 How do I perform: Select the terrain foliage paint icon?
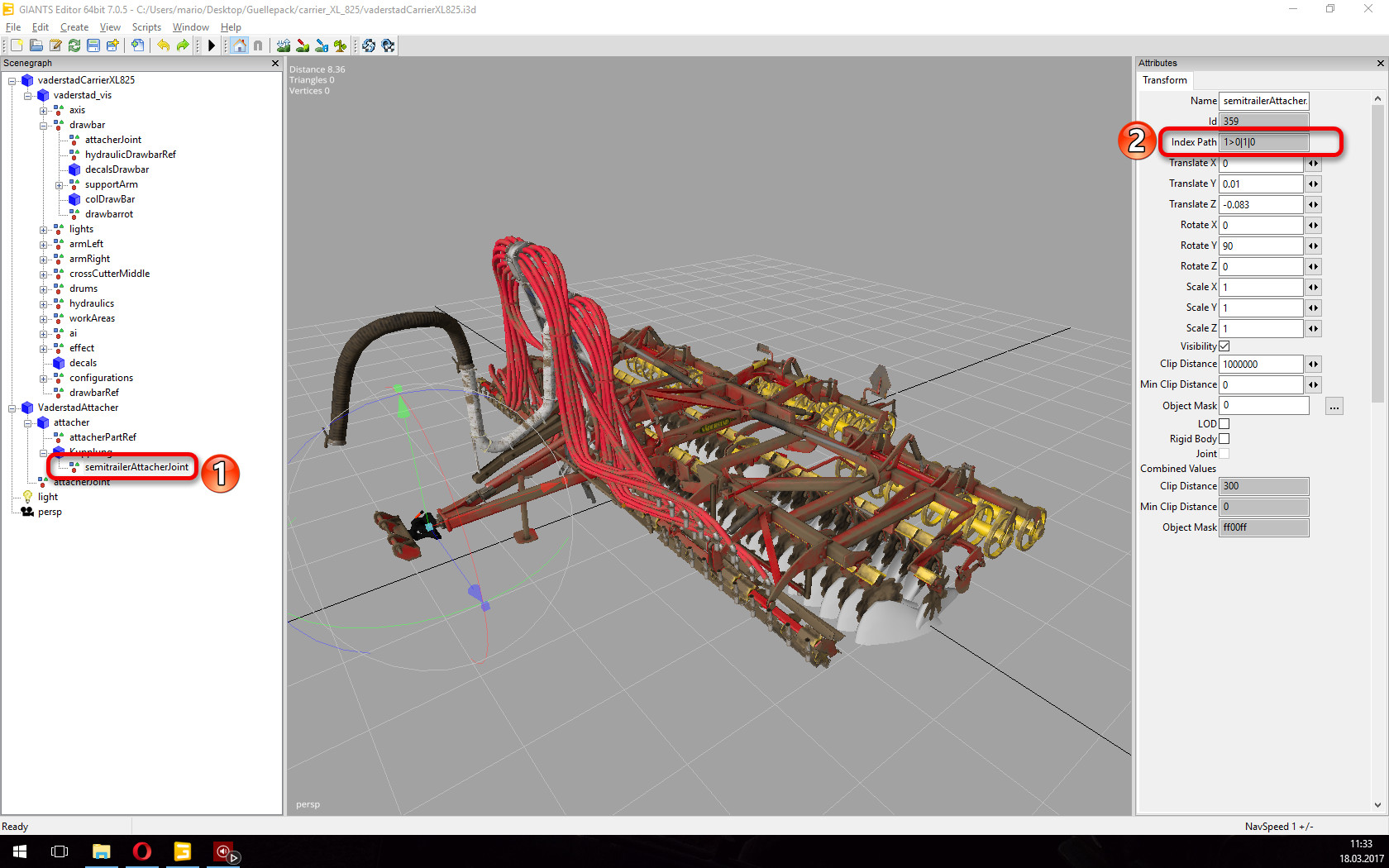[340, 45]
